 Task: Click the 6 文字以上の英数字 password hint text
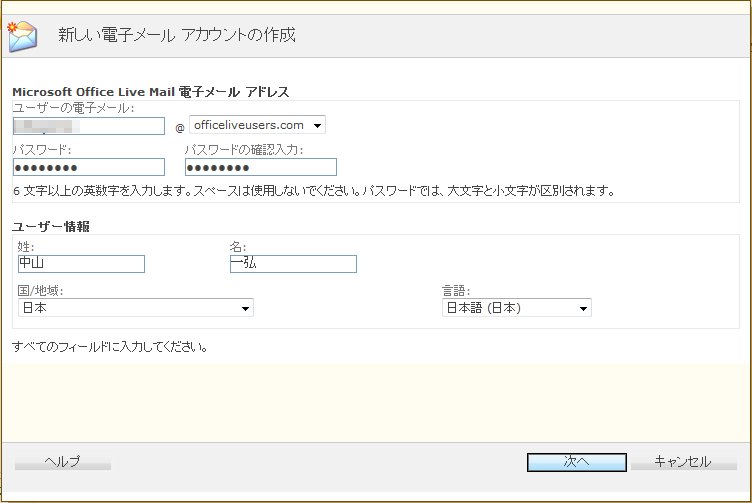pos(314,191)
